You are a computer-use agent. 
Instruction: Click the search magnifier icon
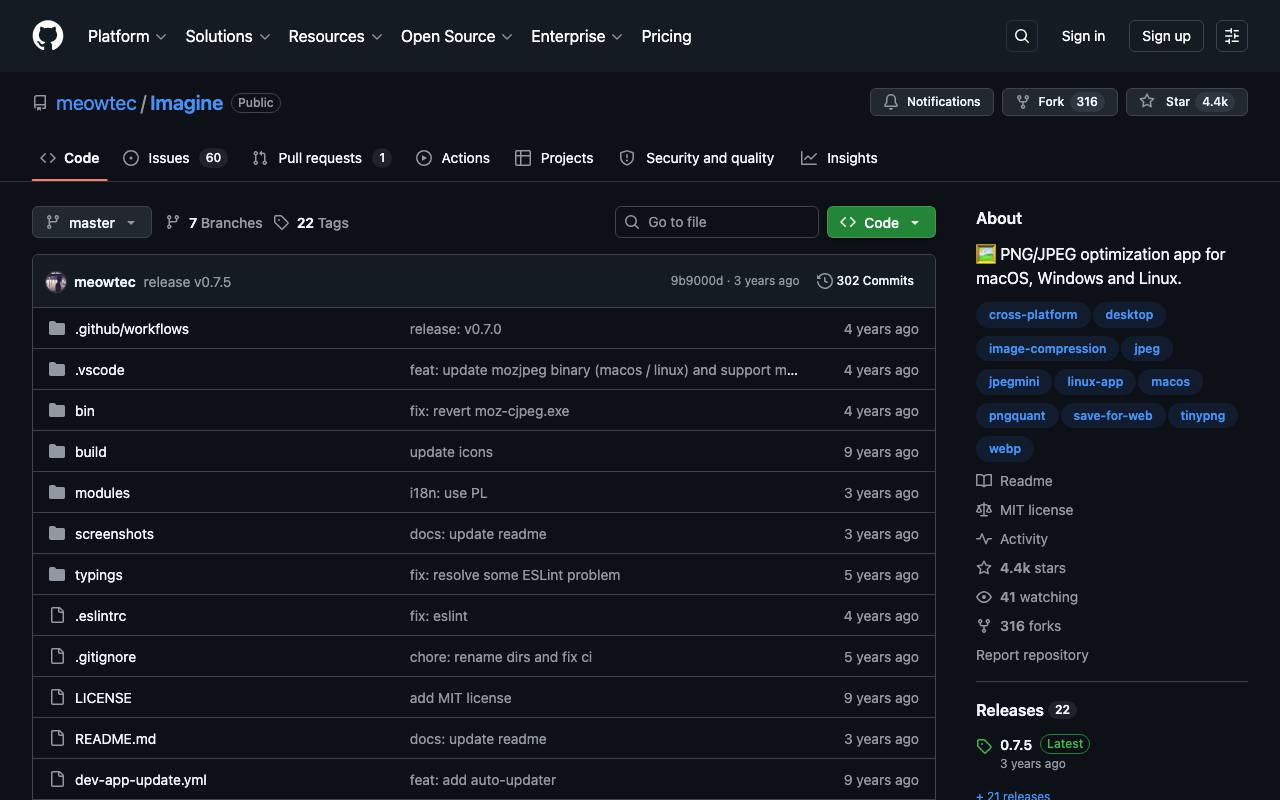1022,36
